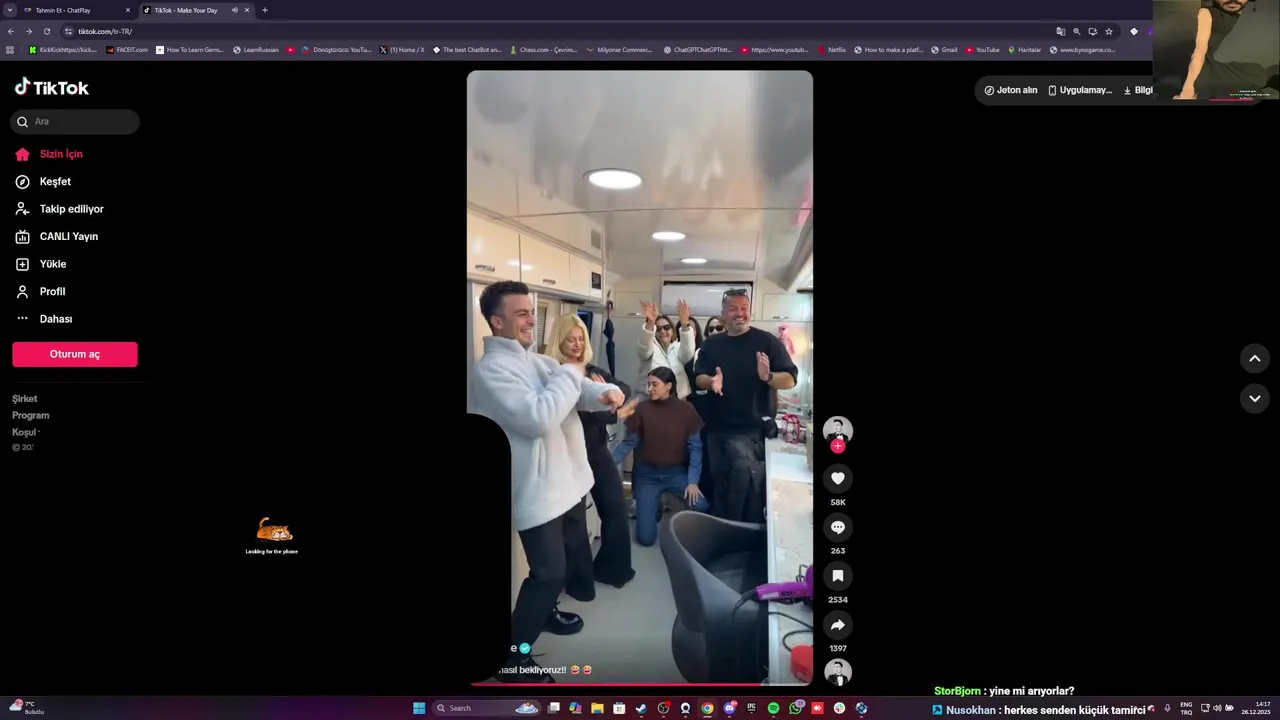Viewport: 1280px width, 720px height.
Task: Click the Uygulamayı... download button
Action: click(1079, 90)
